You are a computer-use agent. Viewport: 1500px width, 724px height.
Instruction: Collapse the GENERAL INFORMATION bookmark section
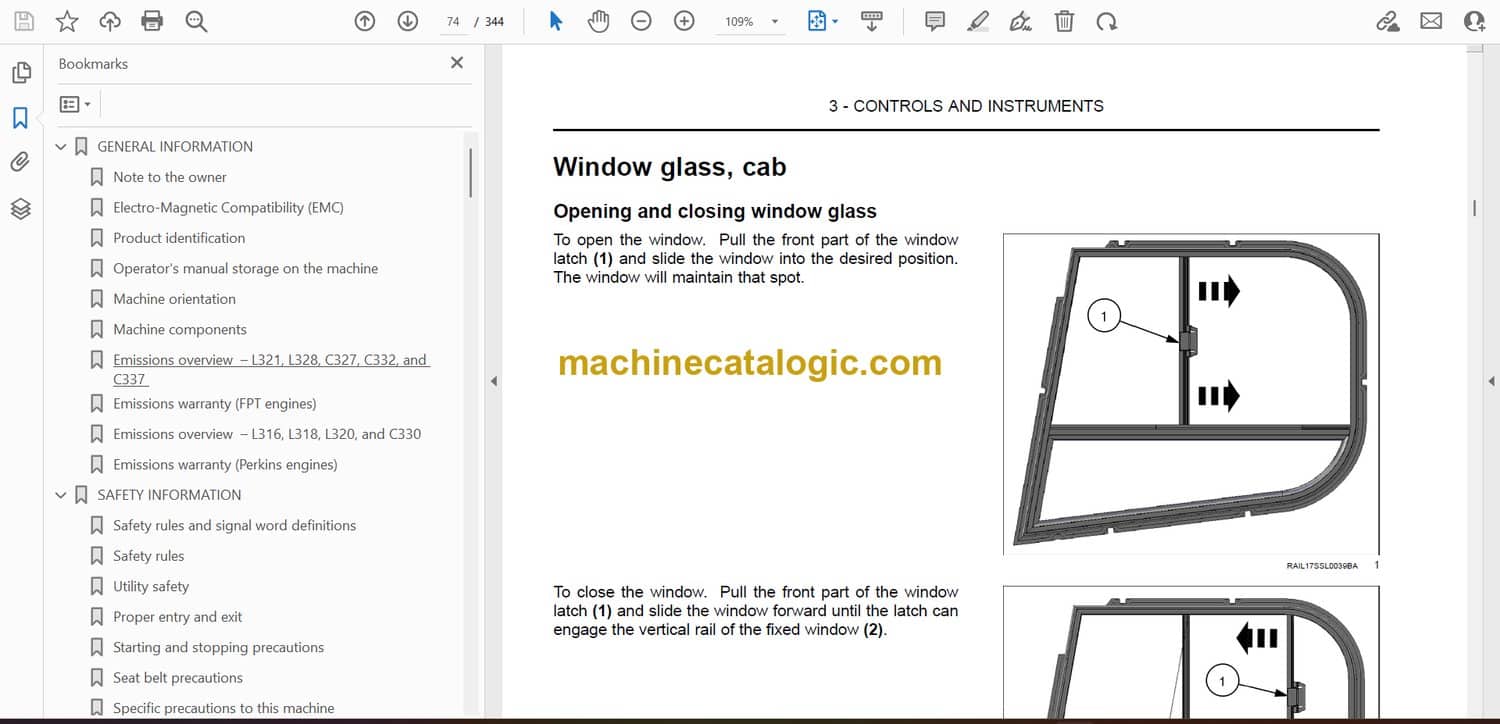pos(61,147)
